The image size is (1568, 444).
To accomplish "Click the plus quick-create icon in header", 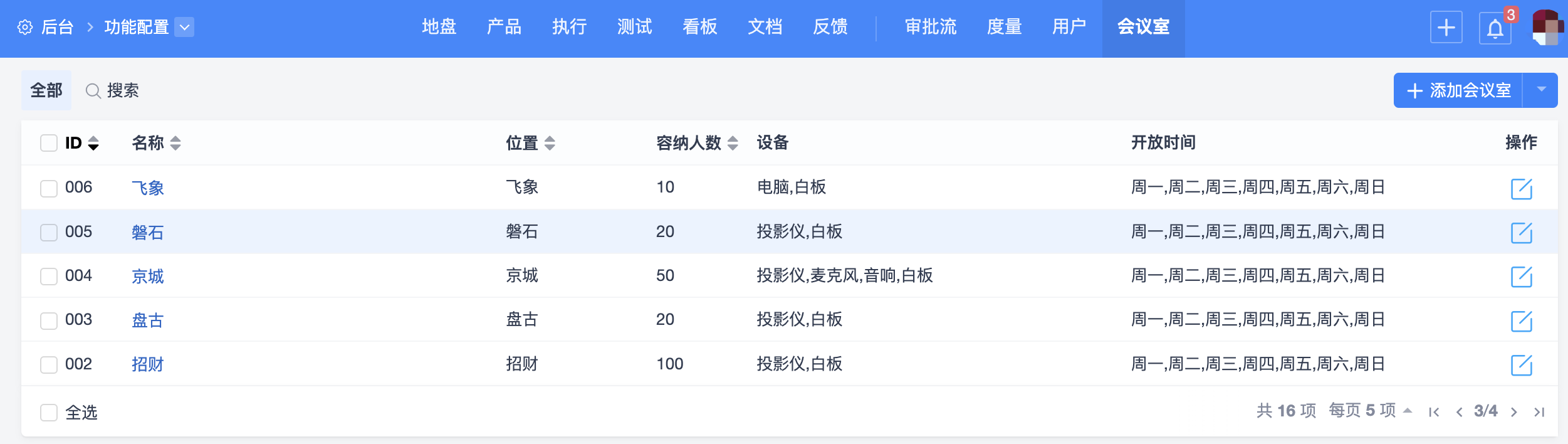I will click(x=1446, y=28).
